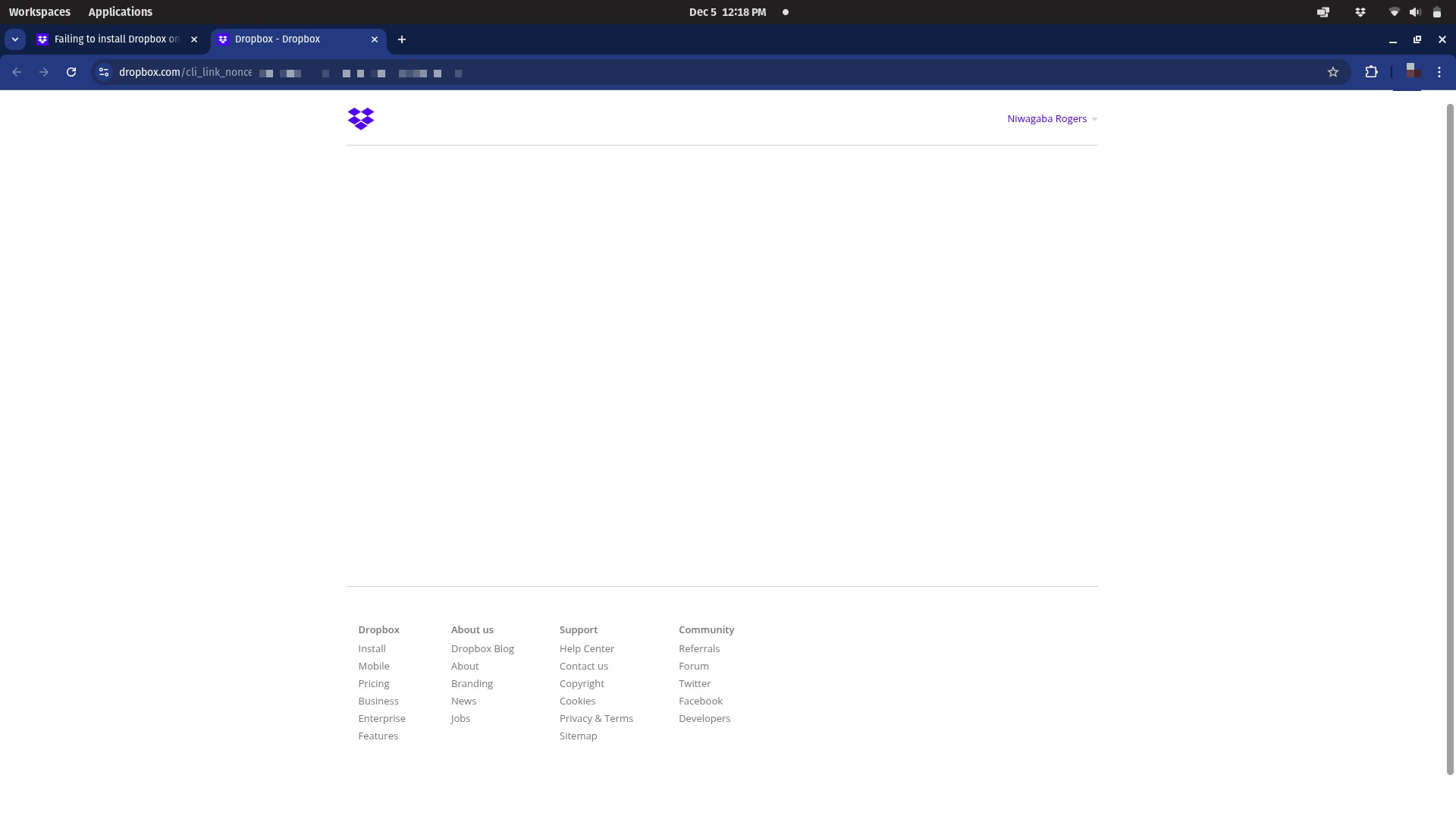Bookmark this page with the star icon
The height and width of the screenshot is (819, 1456).
pyautogui.click(x=1332, y=72)
